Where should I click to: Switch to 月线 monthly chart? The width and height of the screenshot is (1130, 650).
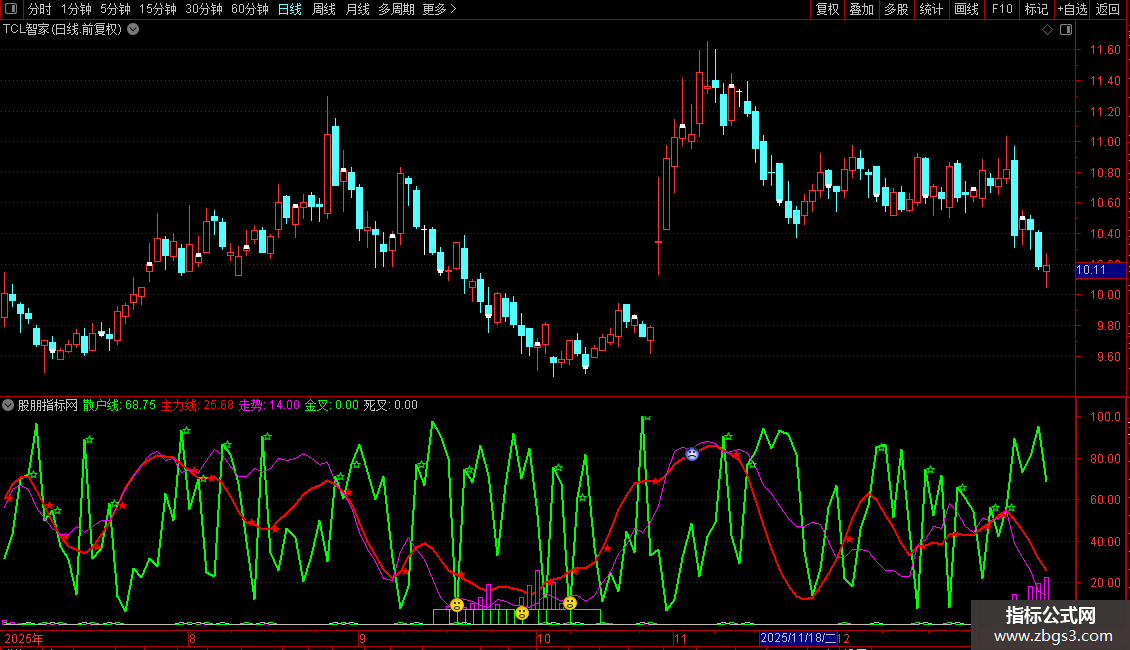(x=357, y=9)
